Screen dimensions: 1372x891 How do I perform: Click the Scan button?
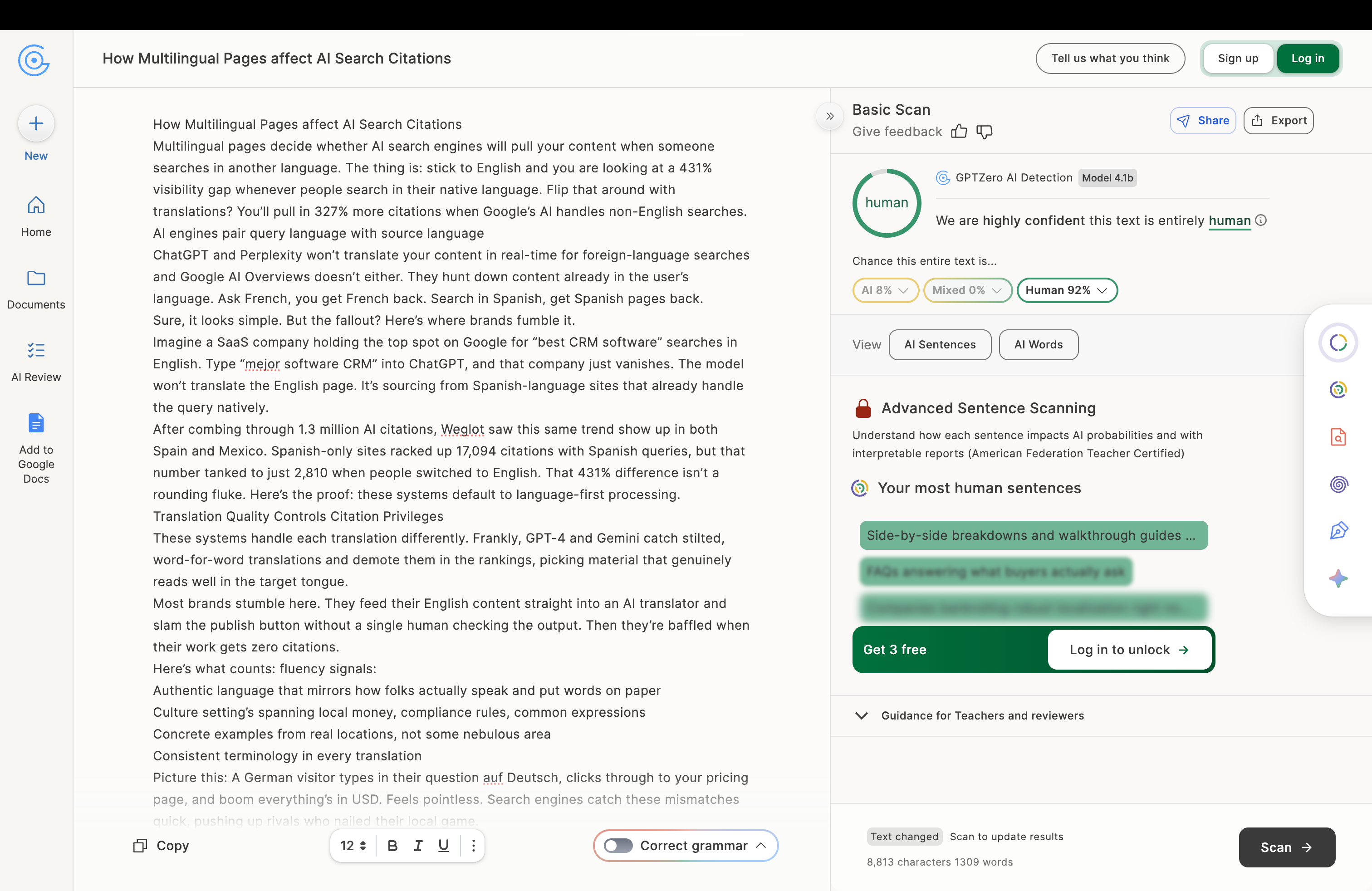click(x=1287, y=847)
